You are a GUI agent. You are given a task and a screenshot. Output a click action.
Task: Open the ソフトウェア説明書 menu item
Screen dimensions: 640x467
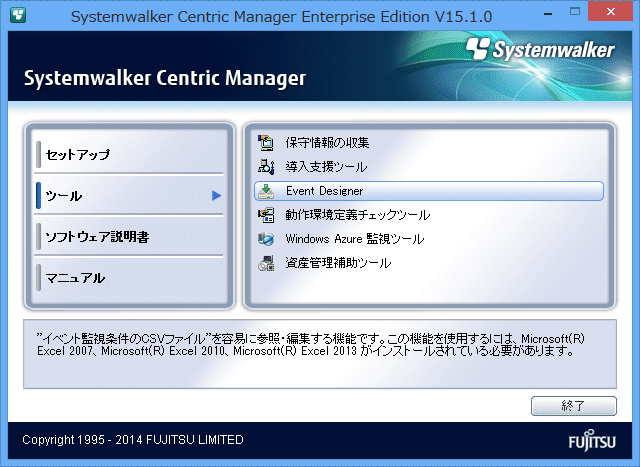pos(129,237)
